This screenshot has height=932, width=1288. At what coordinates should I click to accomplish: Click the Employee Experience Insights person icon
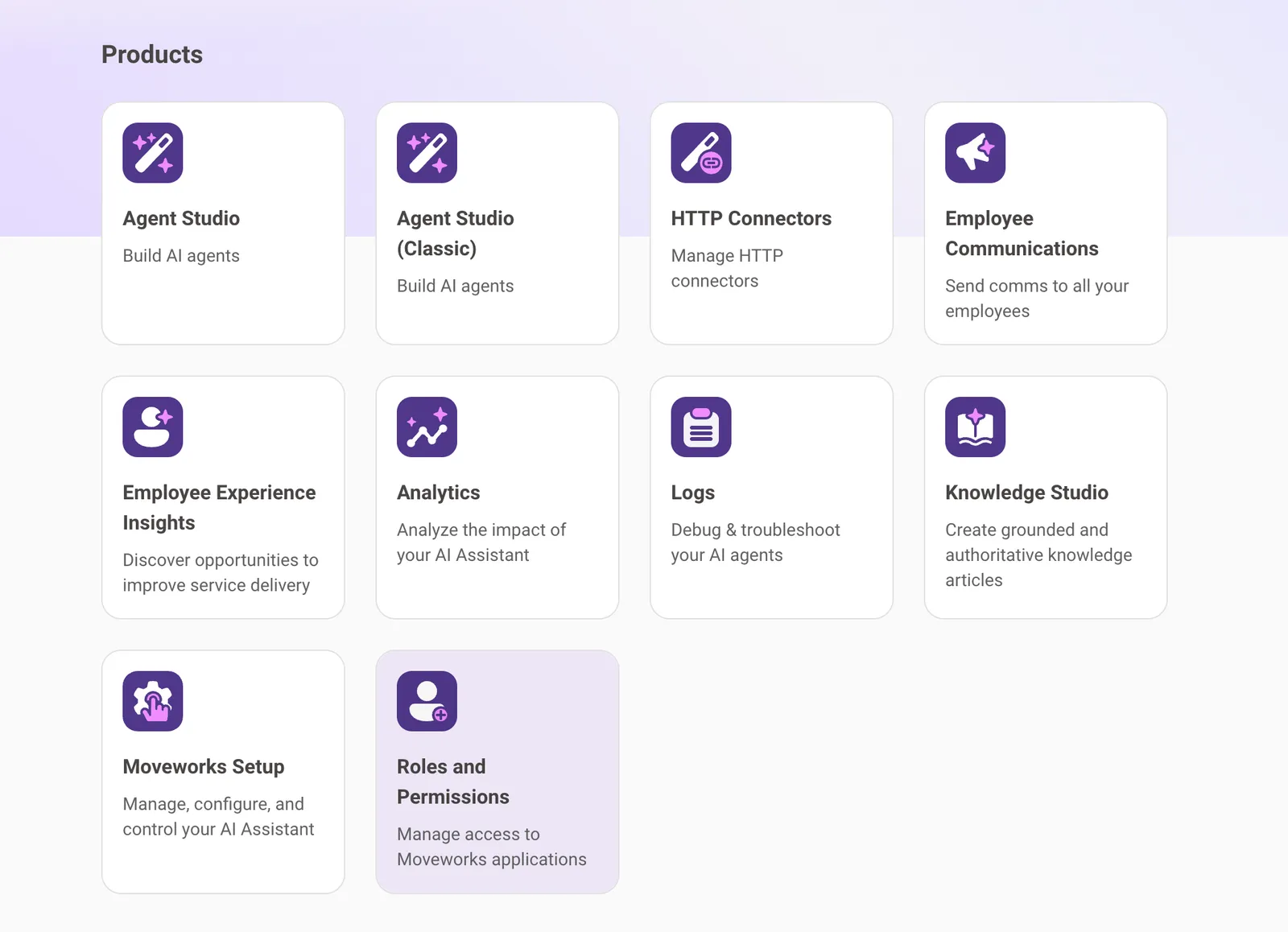[153, 427]
